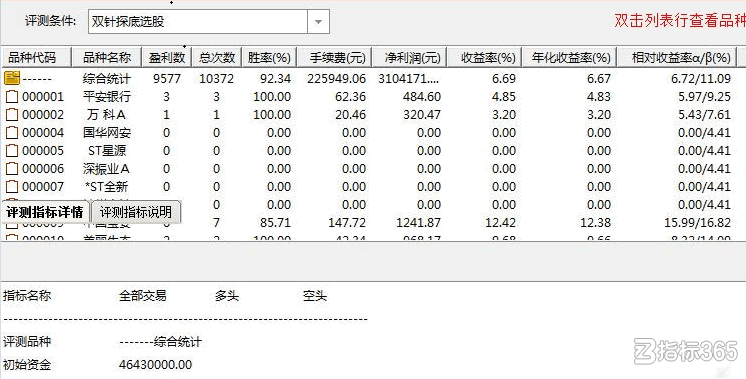746x379 pixels.
Task: Sort by 年化收益率(%) column header
Action: [569, 58]
